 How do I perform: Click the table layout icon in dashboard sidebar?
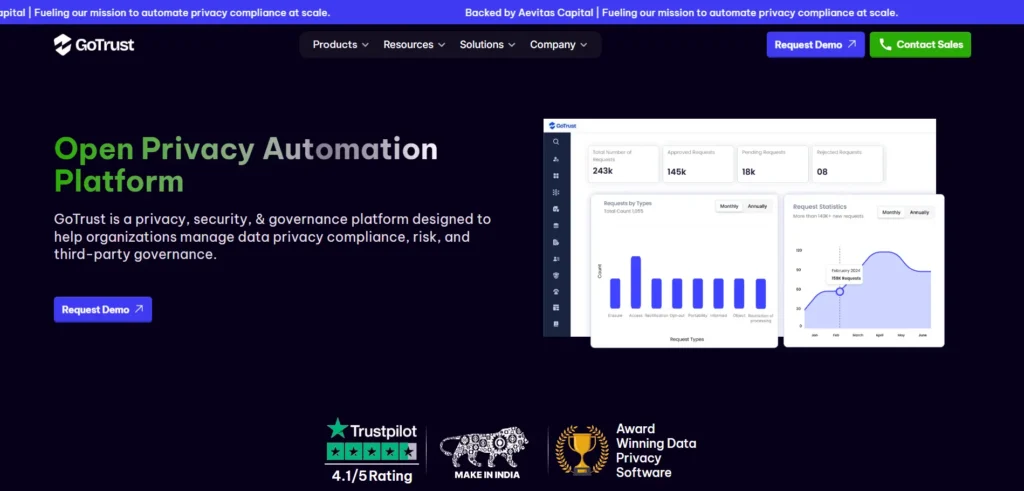click(x=556, y=308)
